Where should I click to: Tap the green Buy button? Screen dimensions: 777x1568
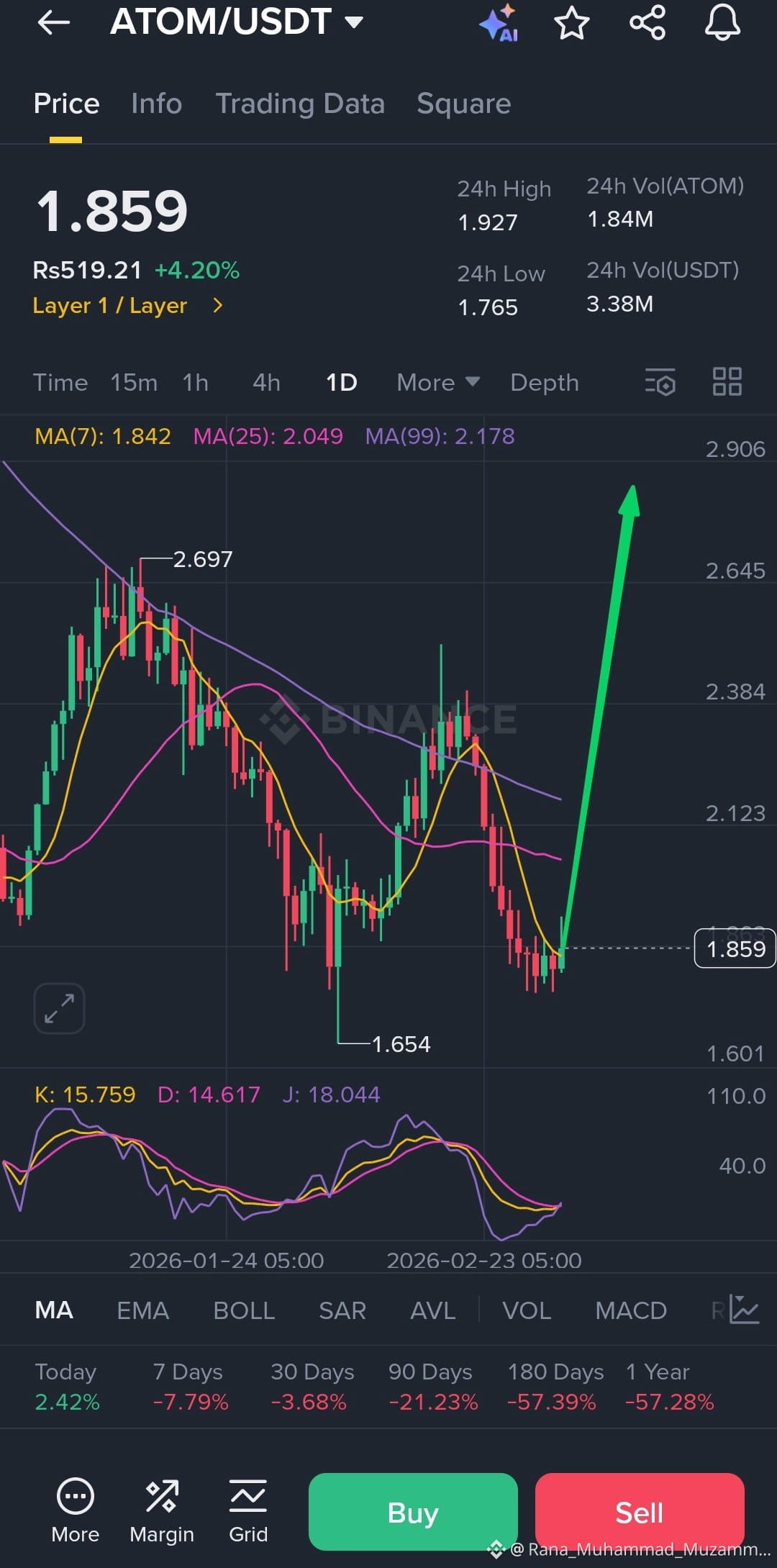(x=413, y=1511)
